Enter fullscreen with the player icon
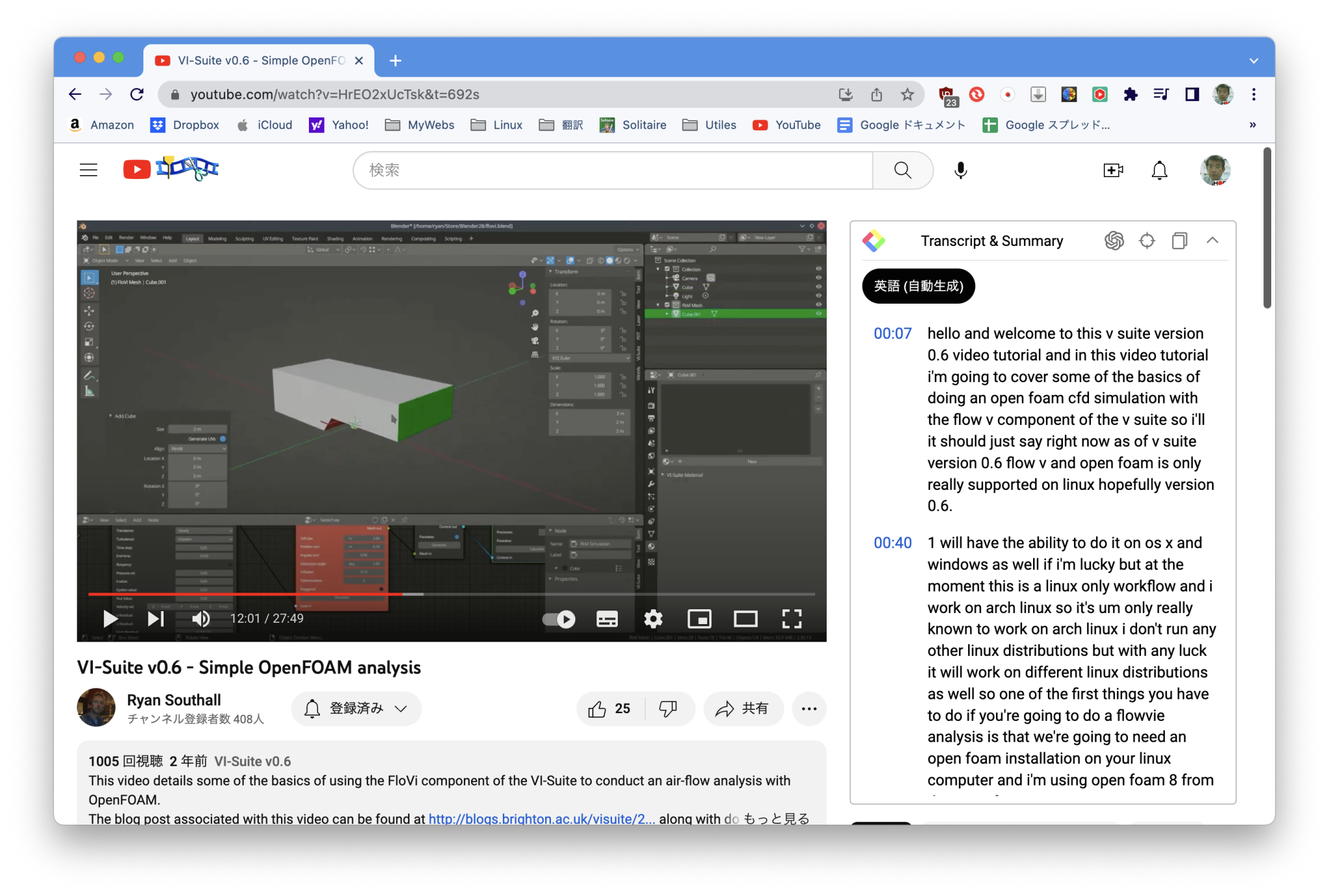This screenshot has width=1329, height=896. (792, 619)
